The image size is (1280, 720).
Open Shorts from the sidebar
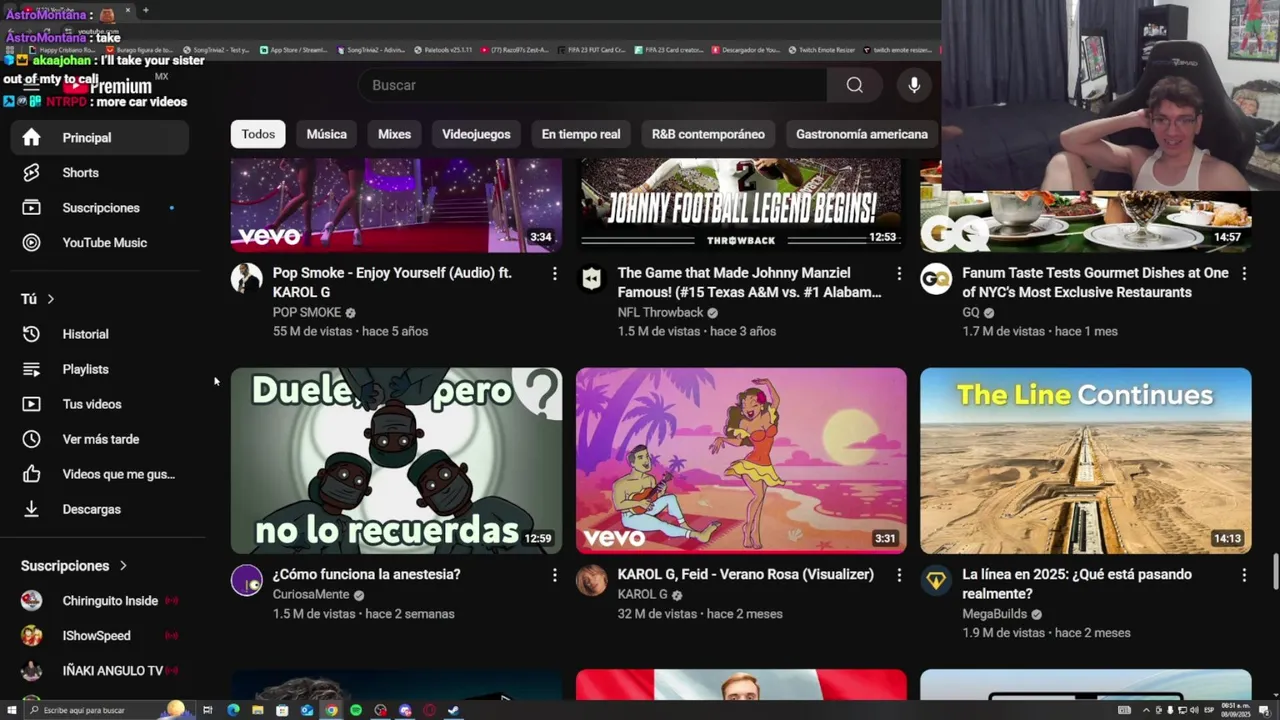99,173
